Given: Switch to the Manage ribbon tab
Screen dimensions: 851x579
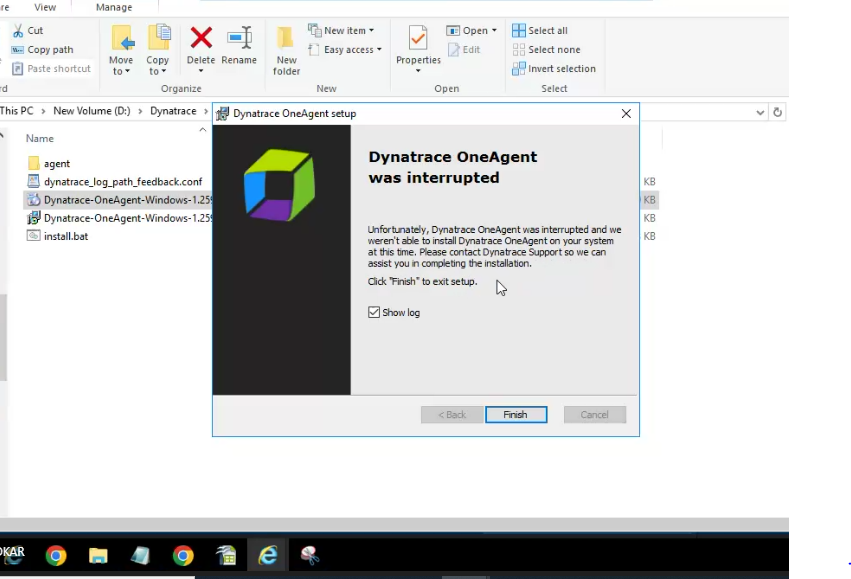Looking at the screenshot, I should point(114,7).
